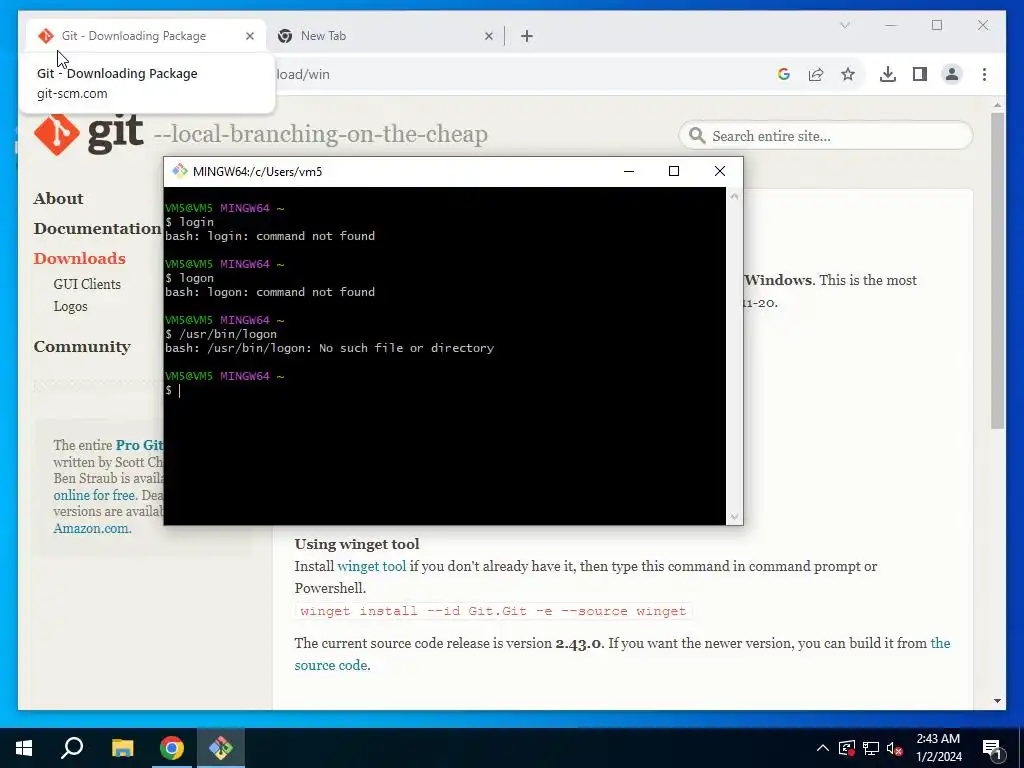
Task: Click the security warning tray icon
Action: click(846, 748)
